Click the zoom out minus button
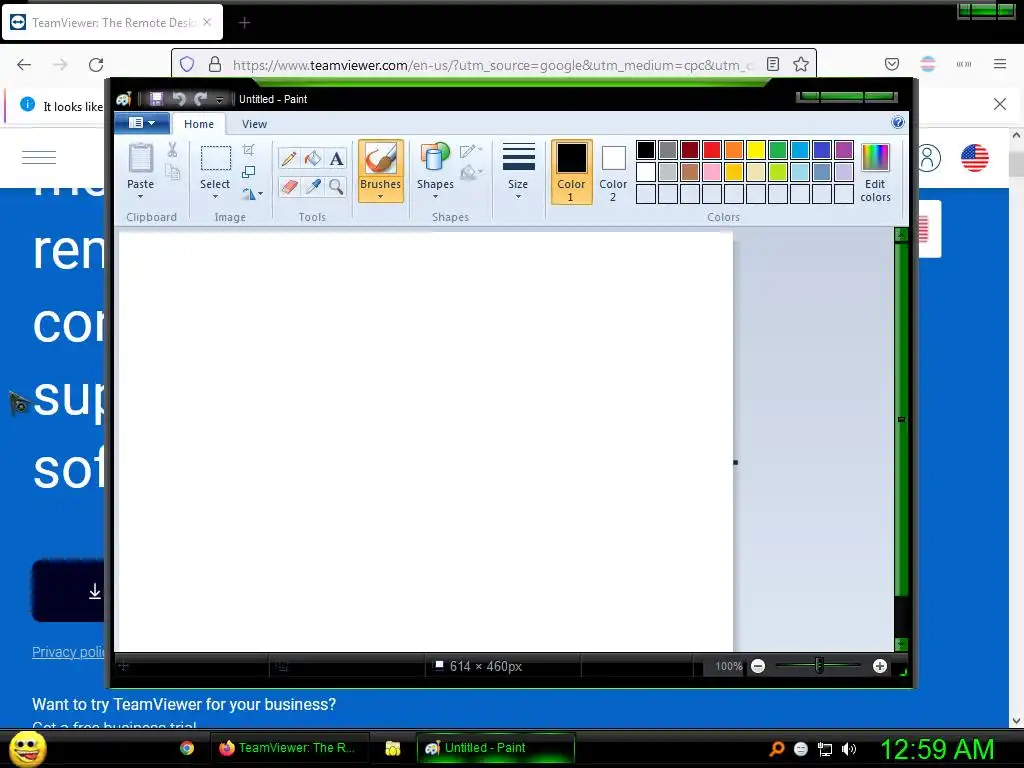Image resolution: width=1024 pixels, height=768 pixels. pyautogui.click(x=758, y=666)
